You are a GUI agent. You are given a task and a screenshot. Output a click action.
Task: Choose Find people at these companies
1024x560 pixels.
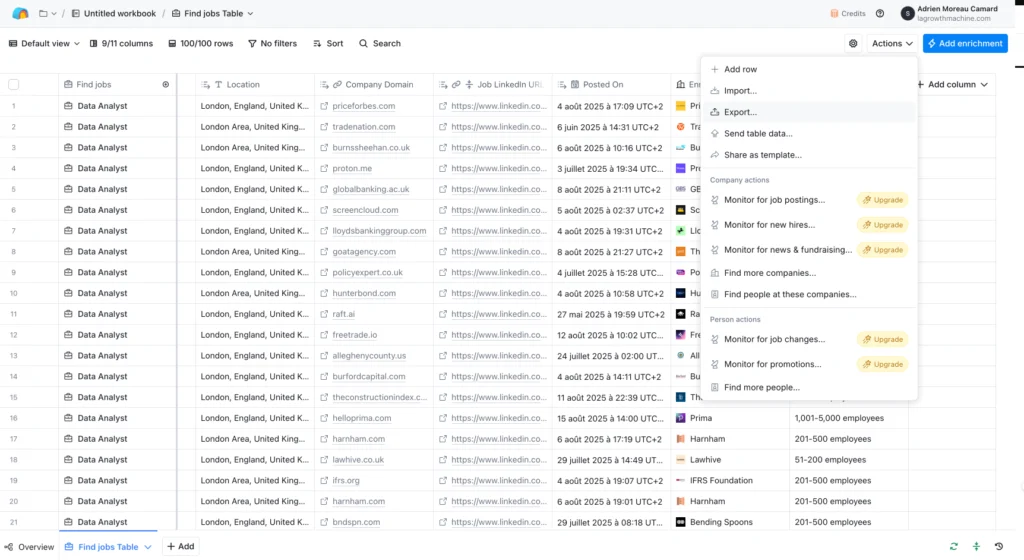pos(789,295)
